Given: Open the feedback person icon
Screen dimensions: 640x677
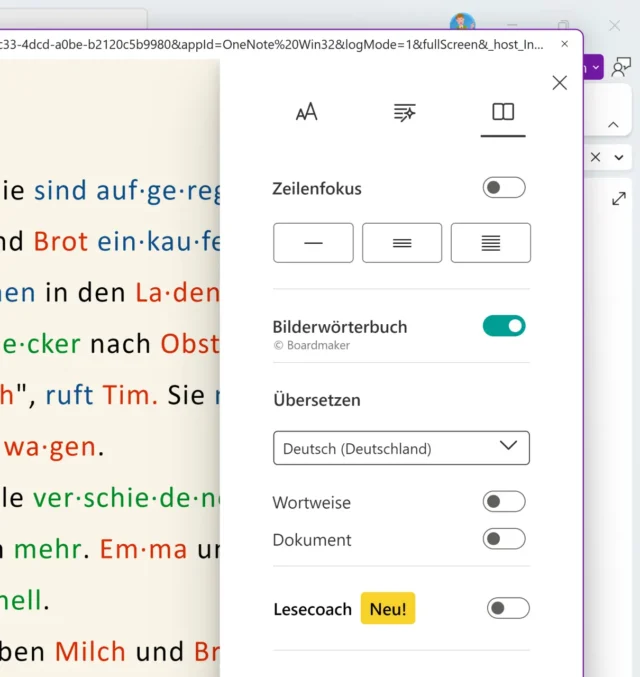Looking at the screenshot, I should pyautogui.click(x=622, y=67).
